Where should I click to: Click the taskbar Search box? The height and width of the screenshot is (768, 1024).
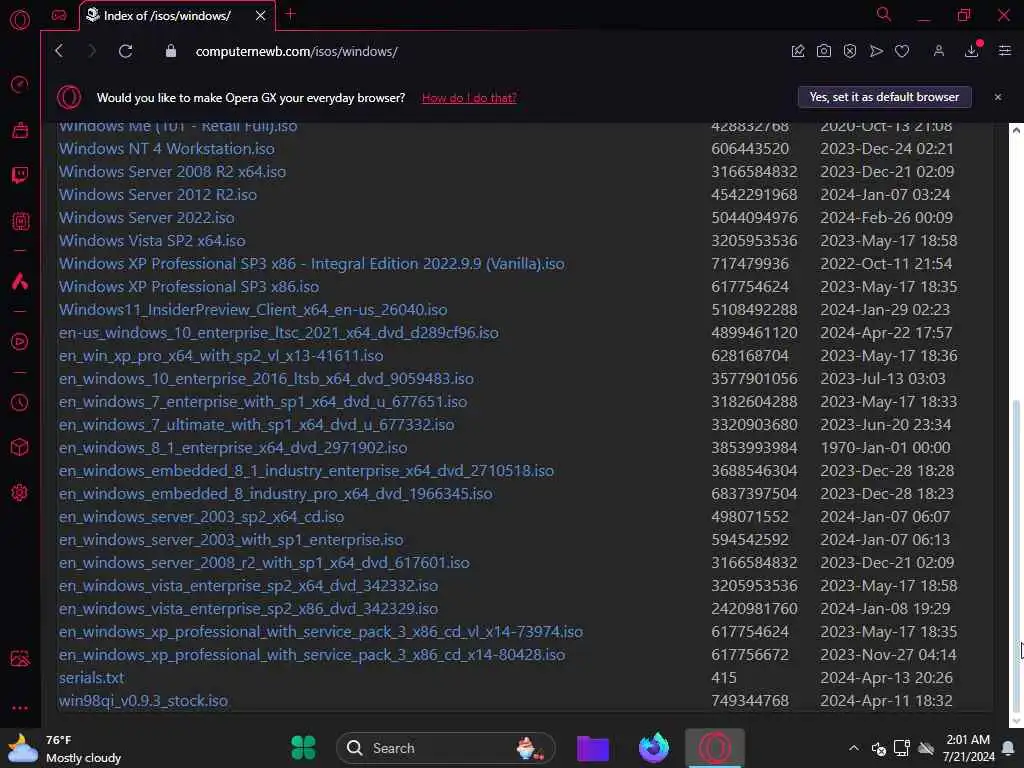[x=445, y=748]
